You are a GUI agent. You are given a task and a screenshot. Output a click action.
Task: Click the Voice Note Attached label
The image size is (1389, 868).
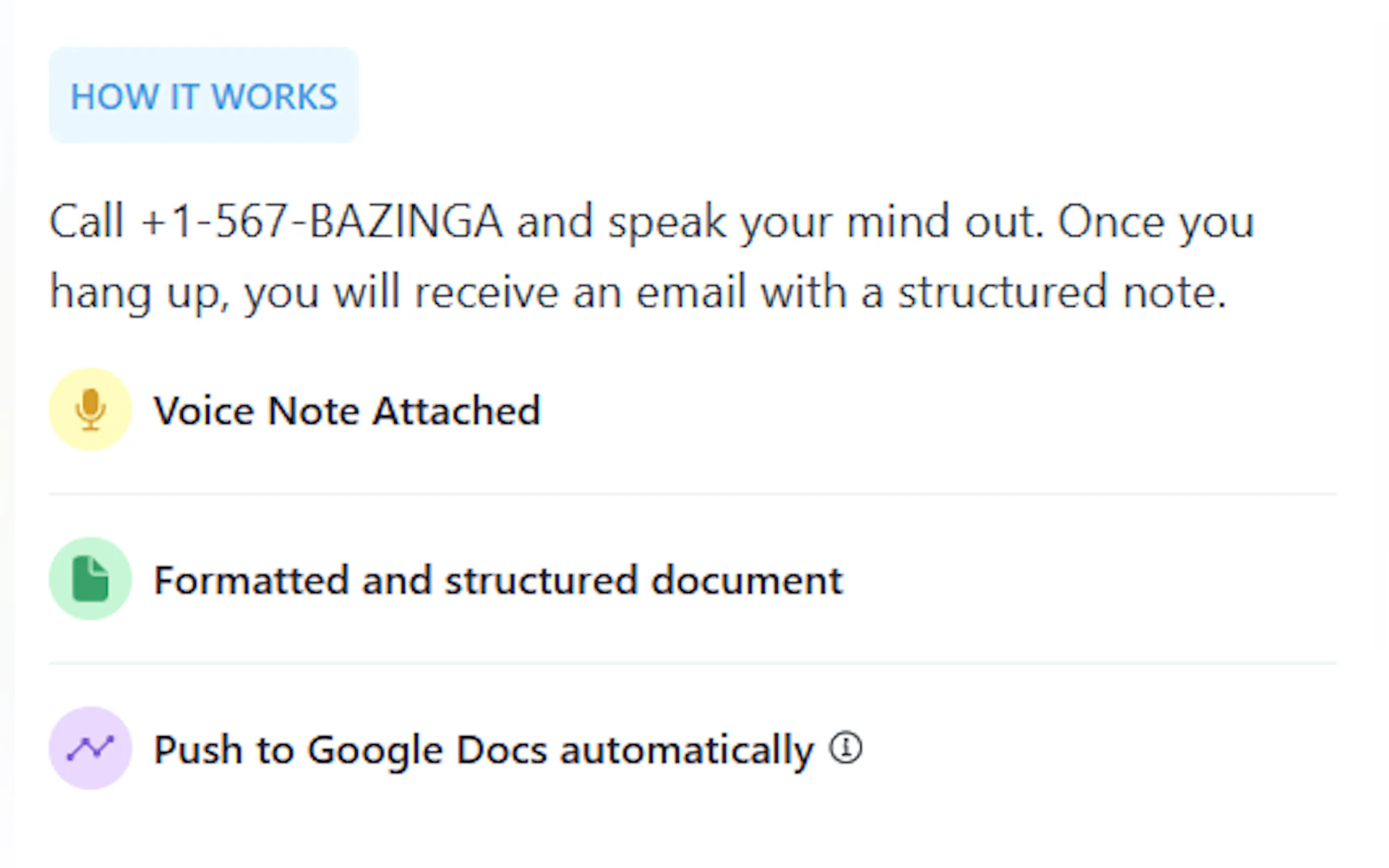pyautogui.click(x=347, y=411)
